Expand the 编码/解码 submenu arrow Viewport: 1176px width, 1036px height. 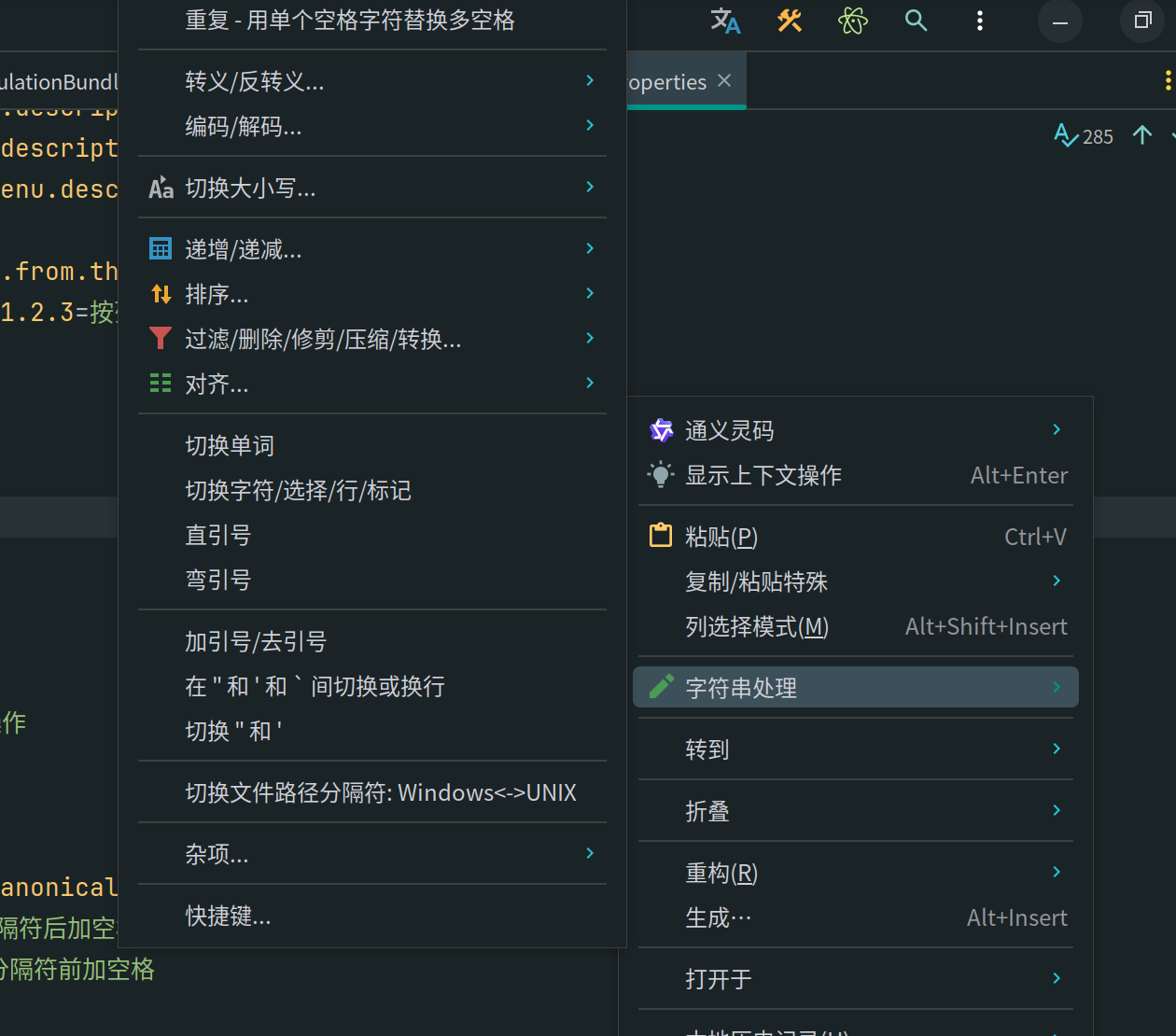click(x=590, y=125)
